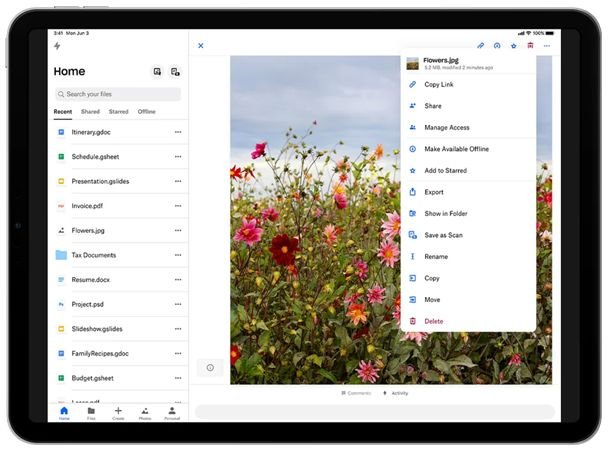
Task: Choose Move from the menu
Action: pyautogui.click(x=468, y=300)
